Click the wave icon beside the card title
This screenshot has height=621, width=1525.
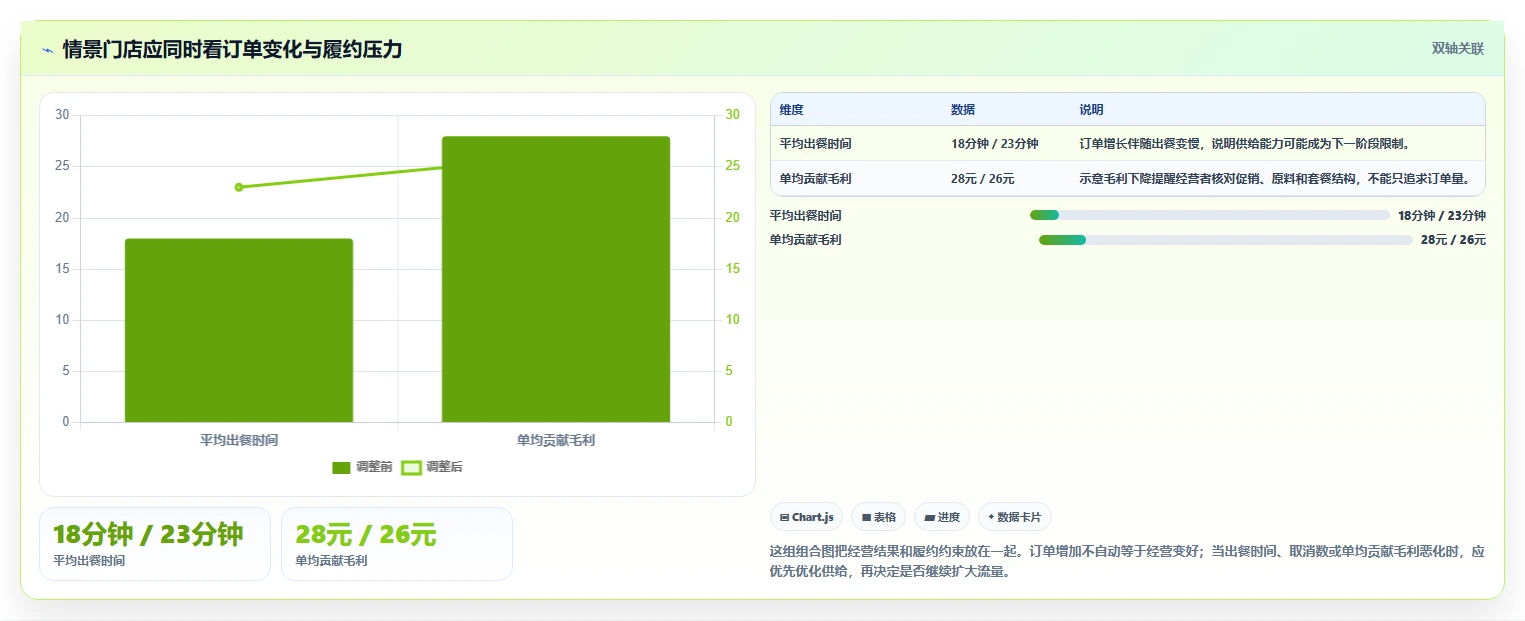(x=47, y=49)
